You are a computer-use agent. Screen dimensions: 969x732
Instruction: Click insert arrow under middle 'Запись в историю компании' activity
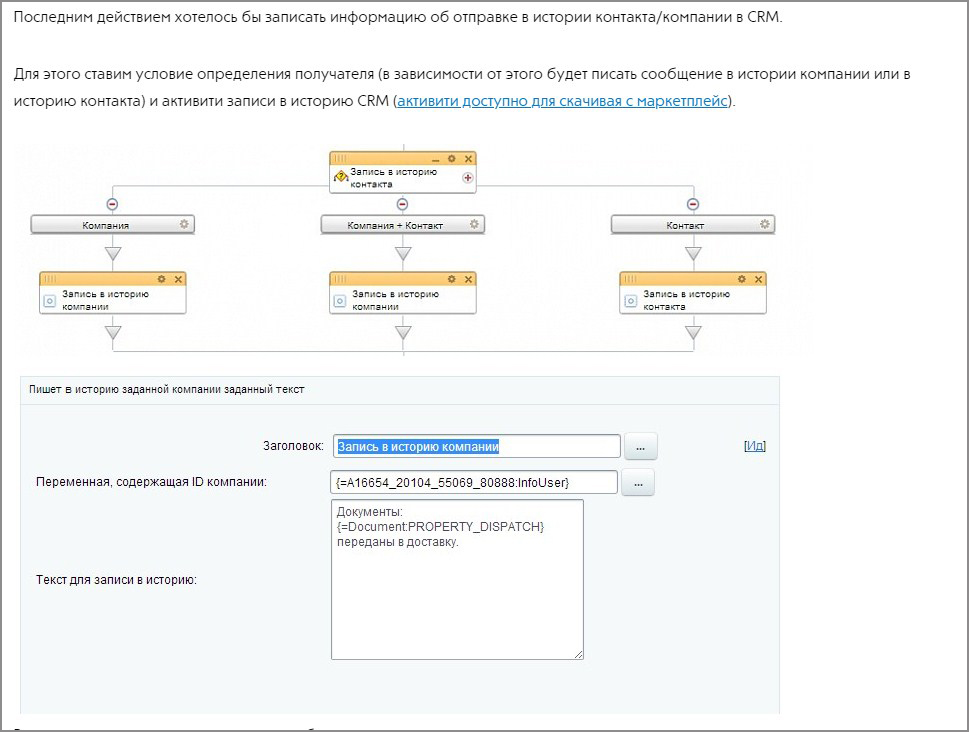(x=403, y=333)
